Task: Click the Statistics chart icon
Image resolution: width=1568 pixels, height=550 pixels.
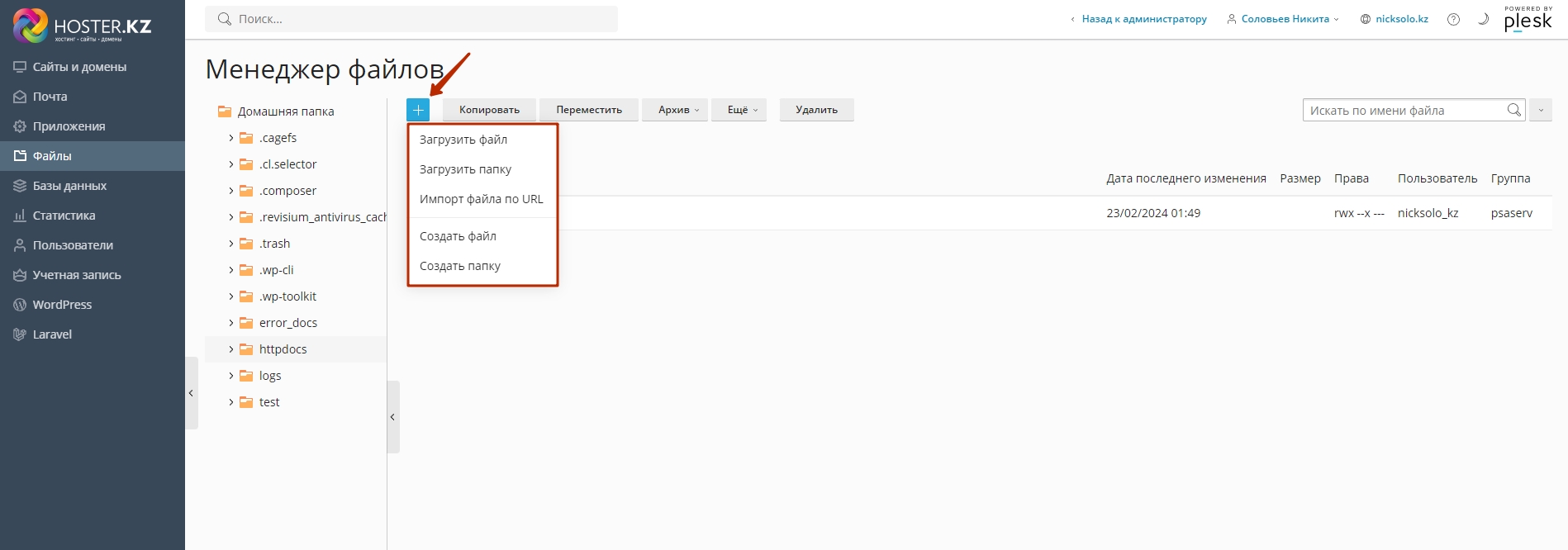Action: tap(20, 216)
